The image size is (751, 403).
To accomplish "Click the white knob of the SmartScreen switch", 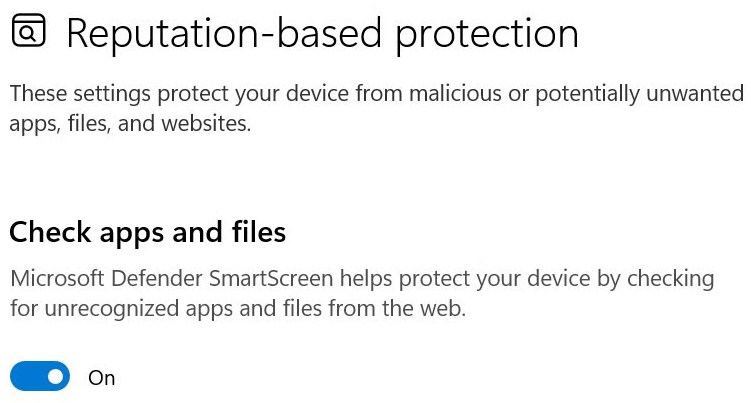I will click(x=55, y=377).
